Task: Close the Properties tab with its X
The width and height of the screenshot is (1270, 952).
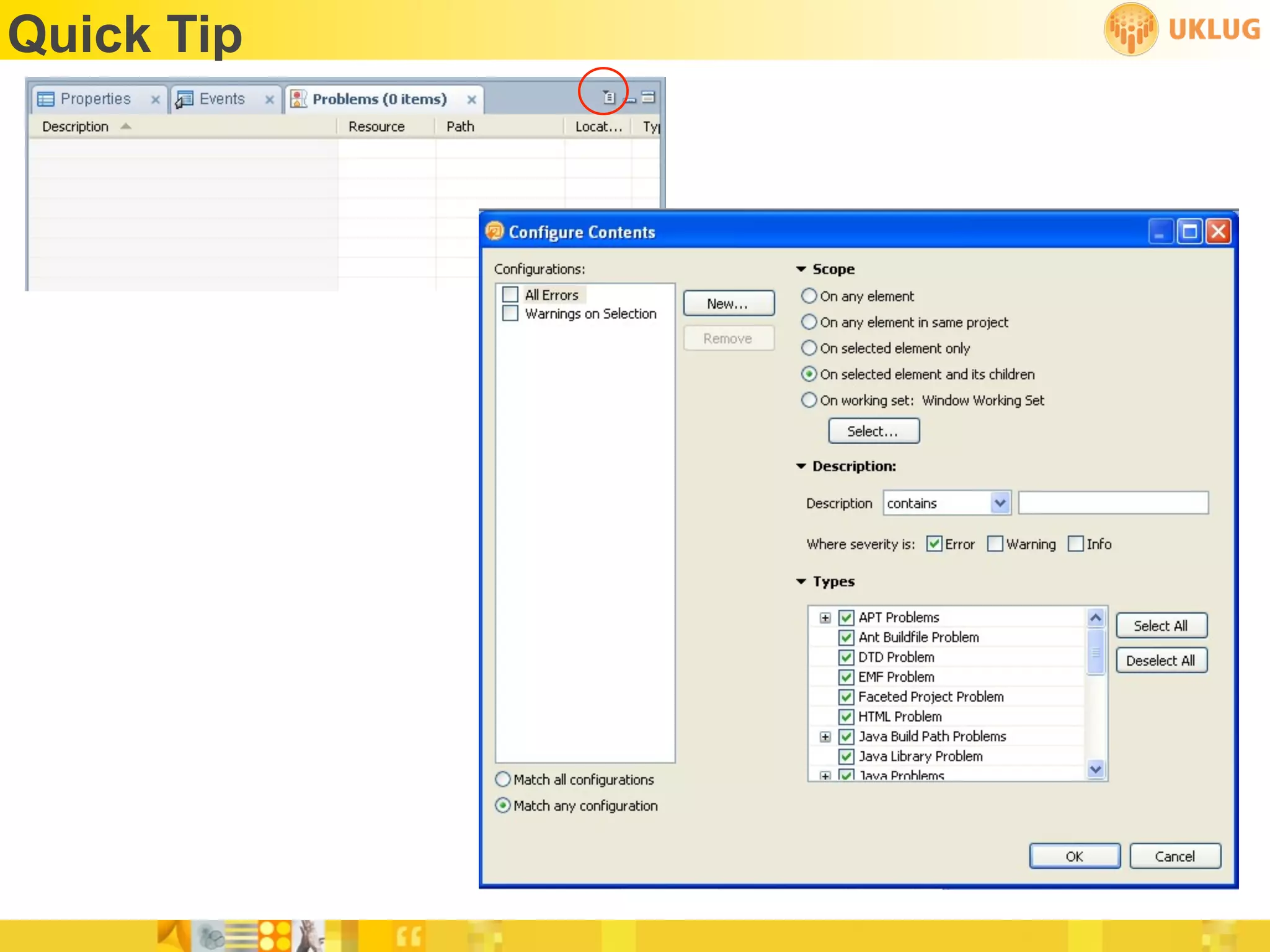Action: tap(155, 99)
